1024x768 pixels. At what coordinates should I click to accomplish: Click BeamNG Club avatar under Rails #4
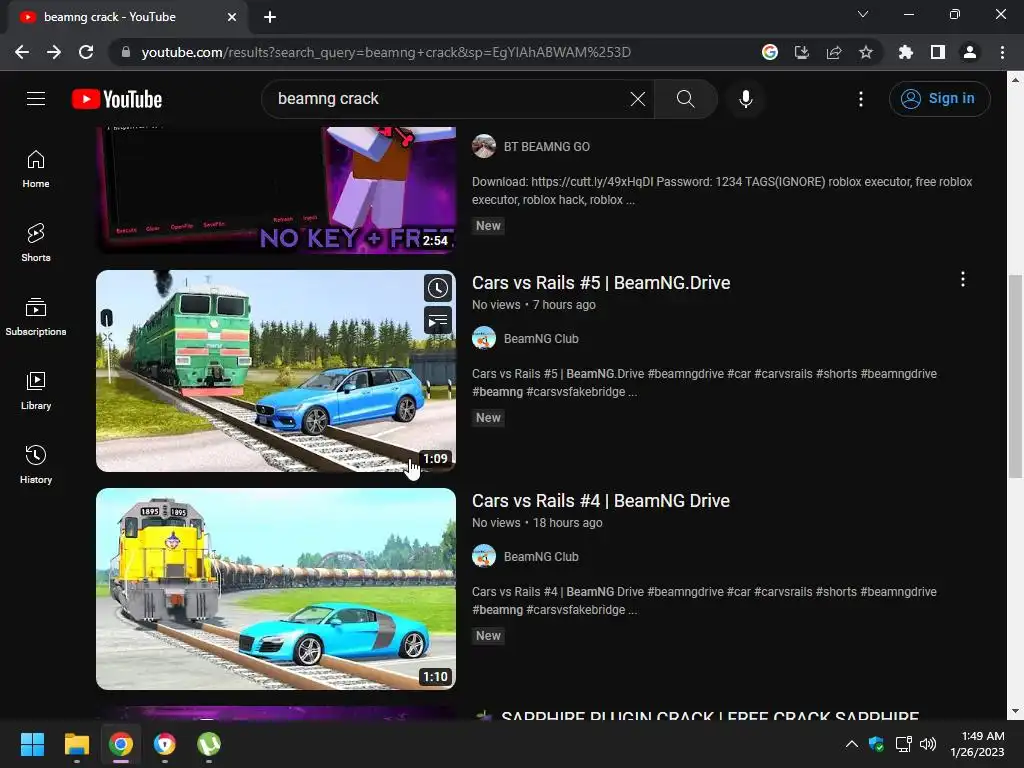tap(484, 556)
